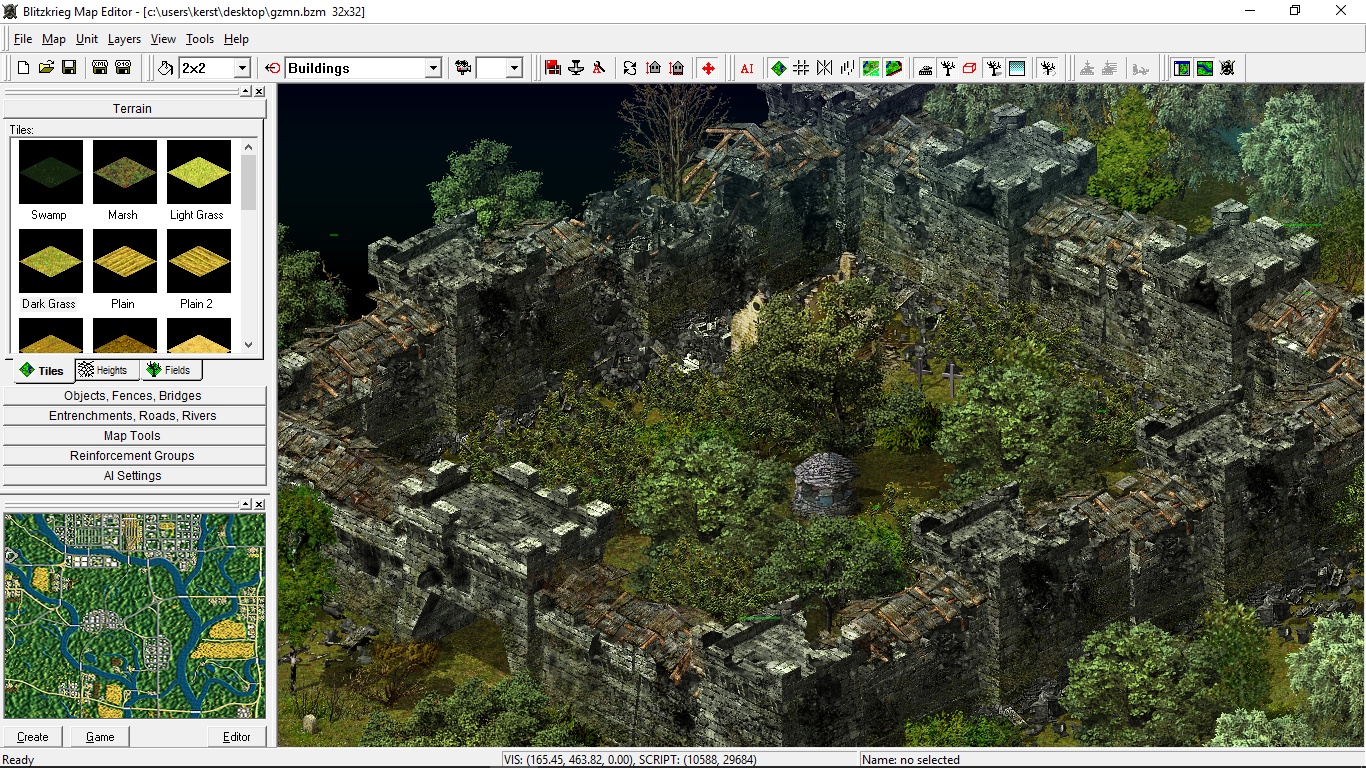Click the blue-green minimap toolbar icon

(1182, 68)
